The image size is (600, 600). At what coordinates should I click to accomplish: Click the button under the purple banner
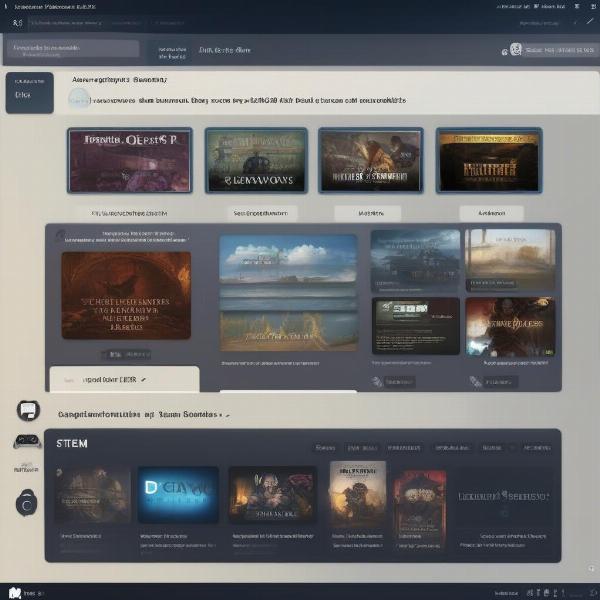130,213
